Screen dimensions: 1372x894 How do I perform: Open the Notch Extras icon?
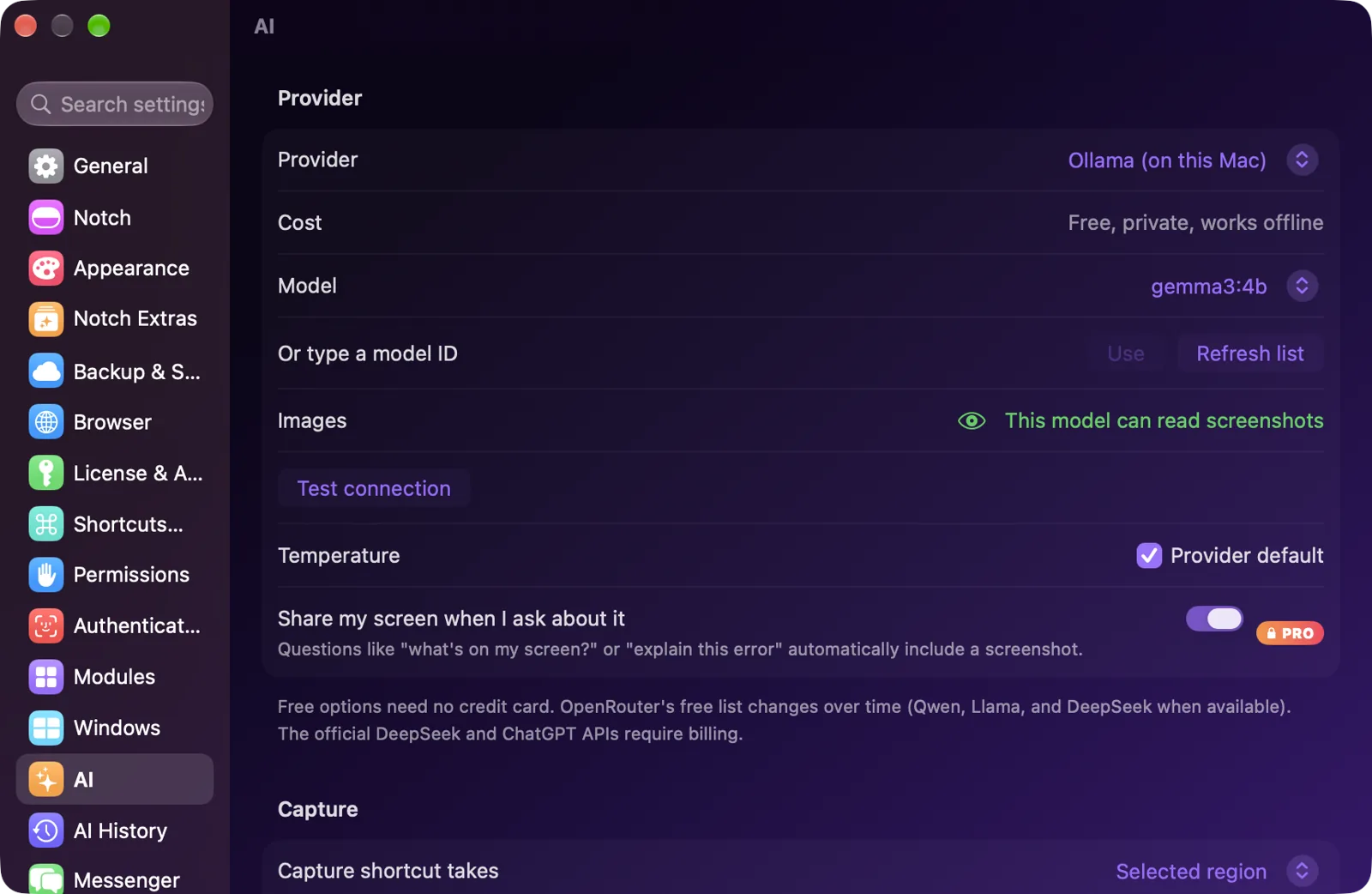click(x=46, y=319)
